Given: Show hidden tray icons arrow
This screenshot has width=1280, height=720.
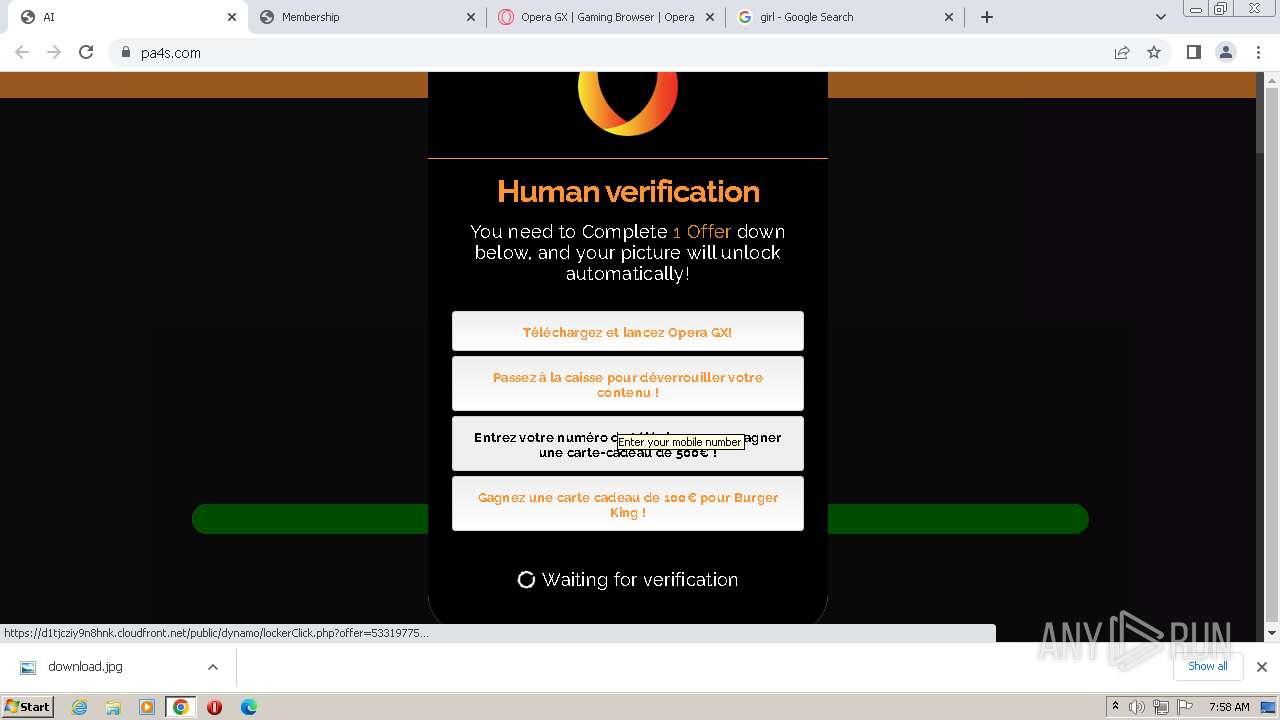Looking at the screenshot, I should click(1115, 707).
